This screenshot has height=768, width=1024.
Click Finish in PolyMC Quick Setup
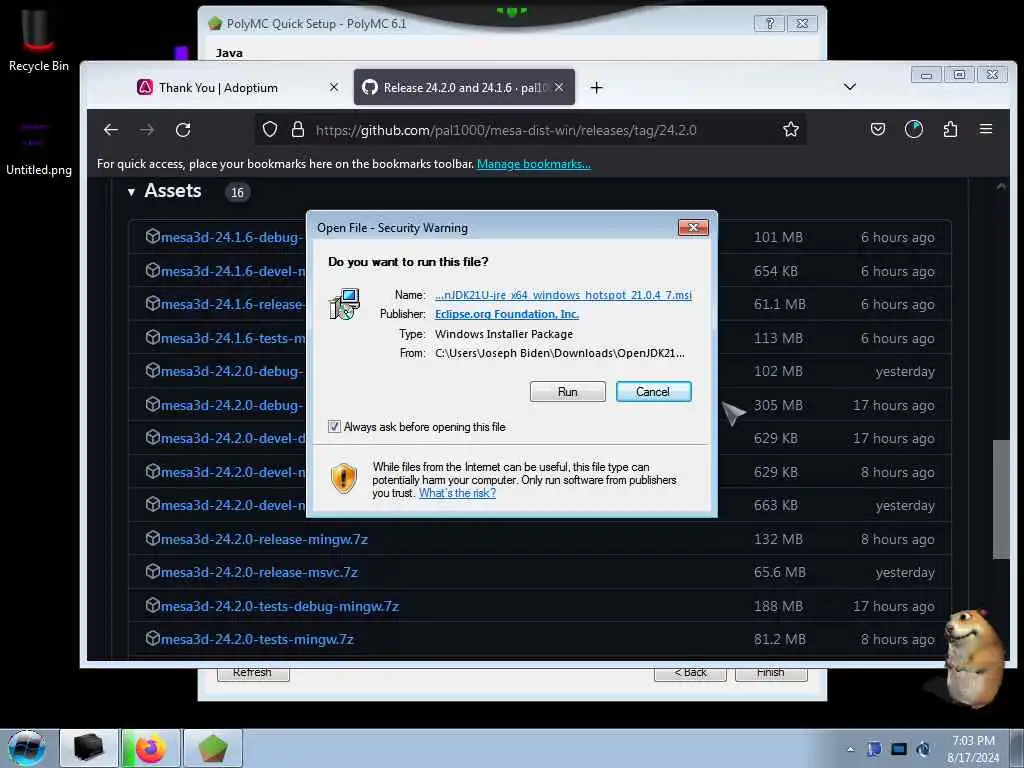pyautogui.click(x=771, y=673)
